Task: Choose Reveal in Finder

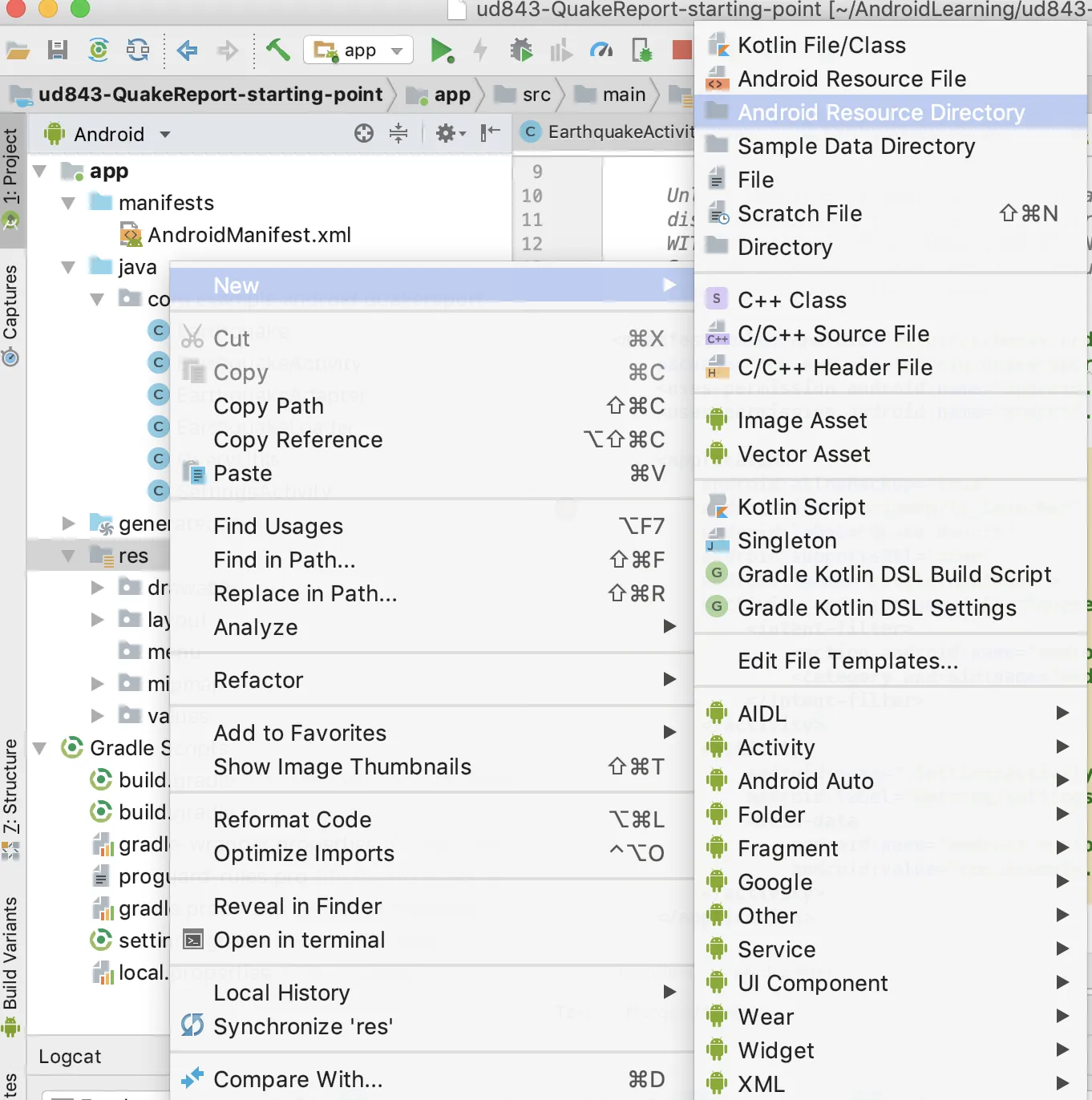Action: [x=431, y=906]
